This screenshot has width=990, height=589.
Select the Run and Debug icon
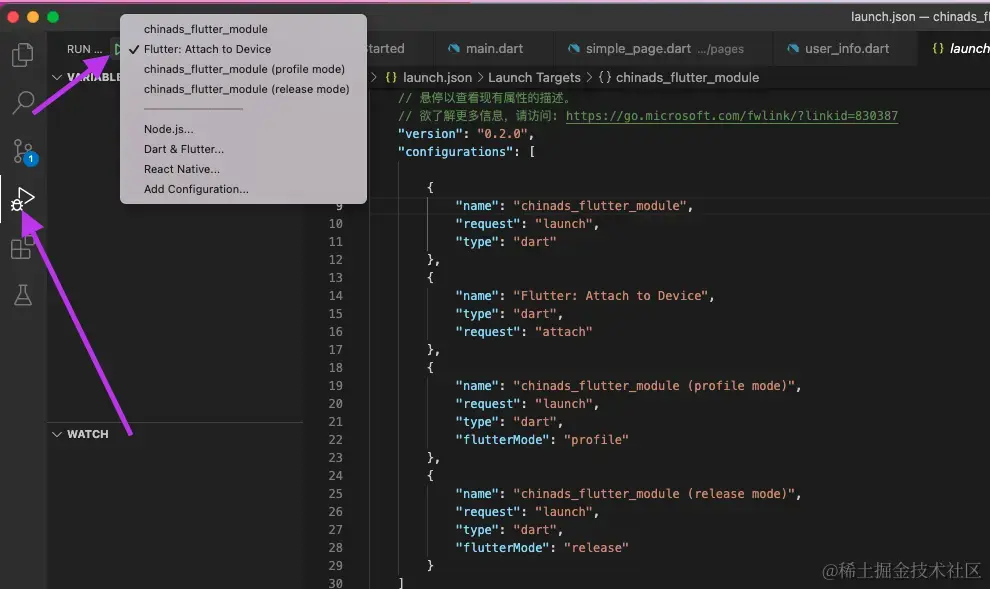[x=22, y=199]
